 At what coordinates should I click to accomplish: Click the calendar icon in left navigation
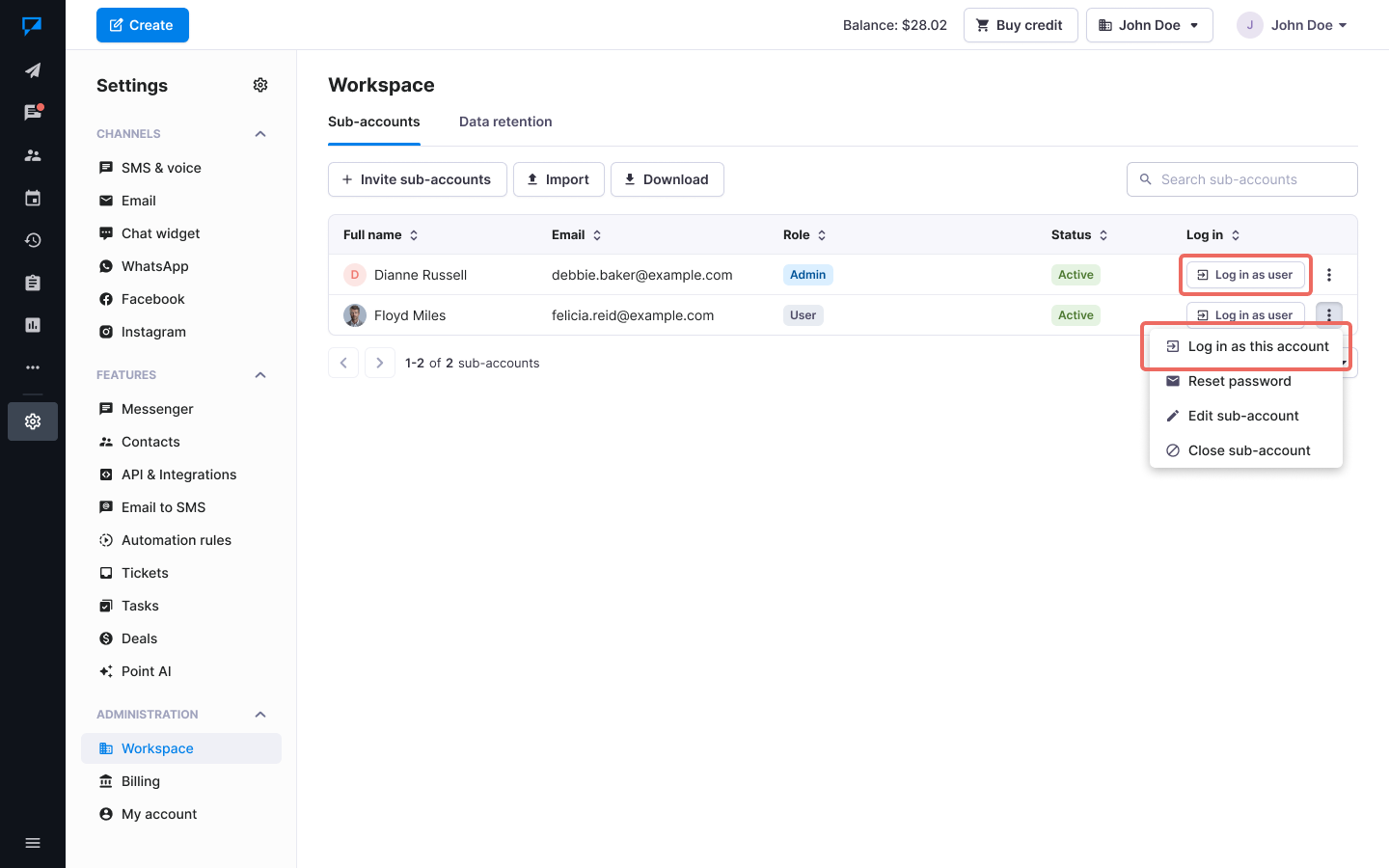[33, 198]
